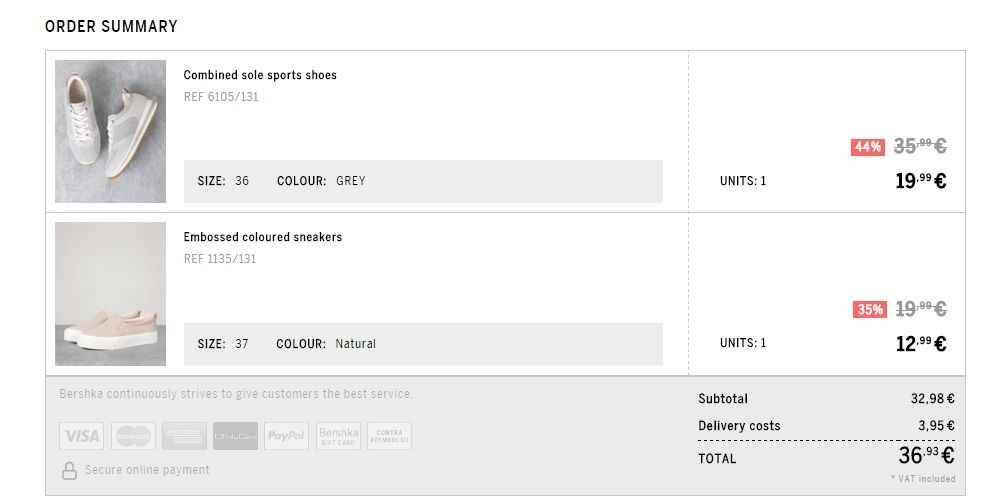Click the 44% discount badge
This screenshot has height=500, width=988.
point(867,147)
